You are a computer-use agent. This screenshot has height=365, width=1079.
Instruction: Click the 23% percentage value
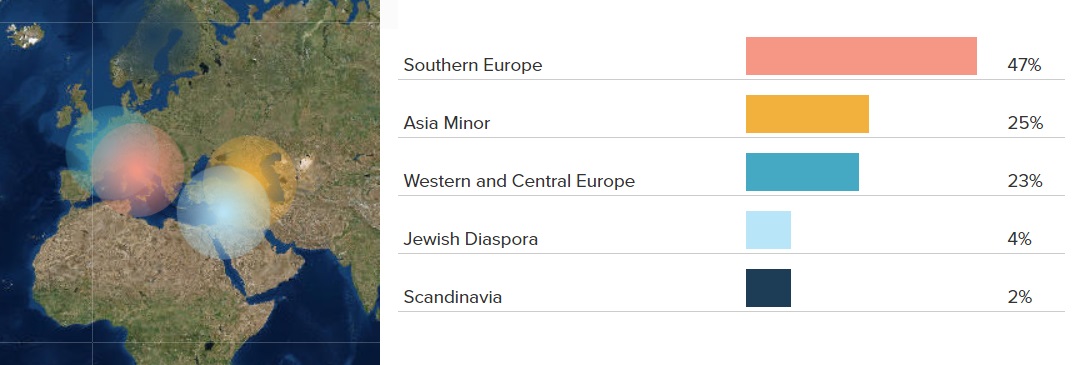[1025, 181]
